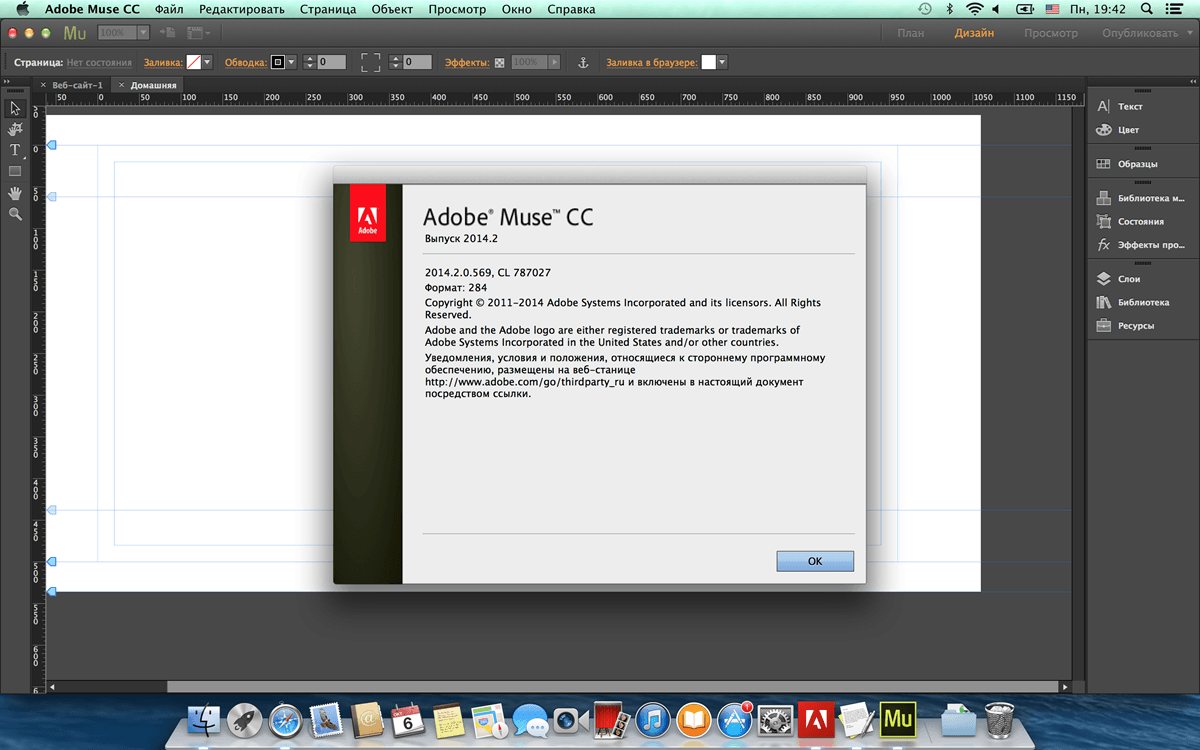Click the browser fill white swatch
The height and width of the screenshot is (750, 1200).
coord(708,62)
